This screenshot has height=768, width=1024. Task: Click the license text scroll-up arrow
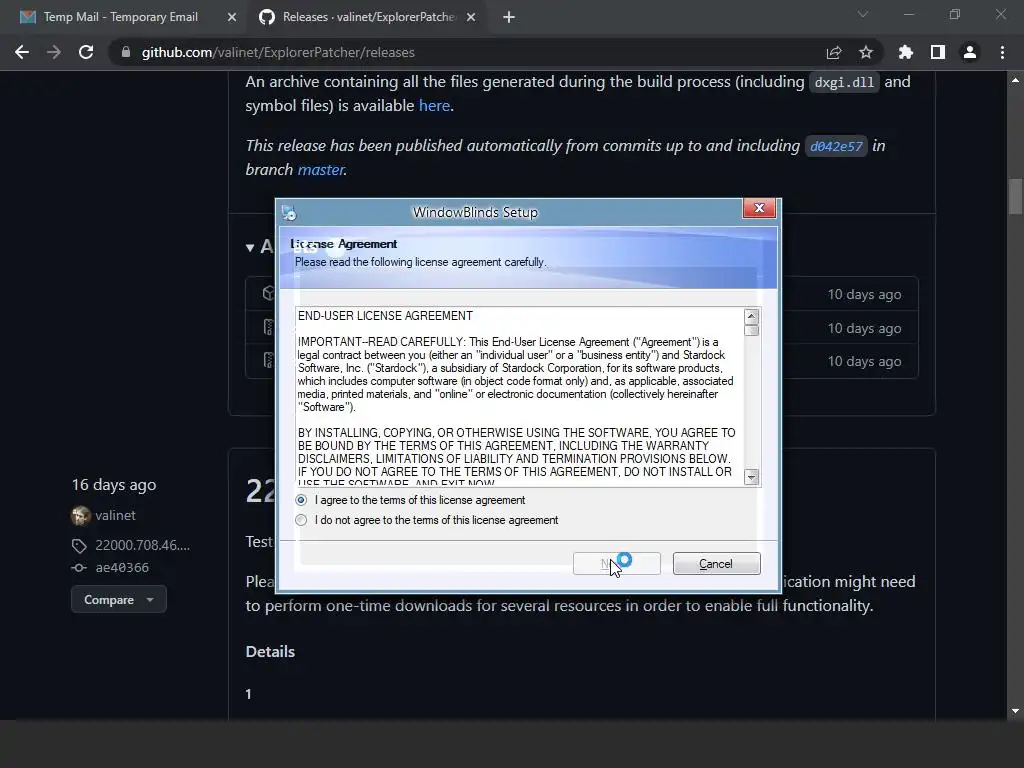(752, 317)
